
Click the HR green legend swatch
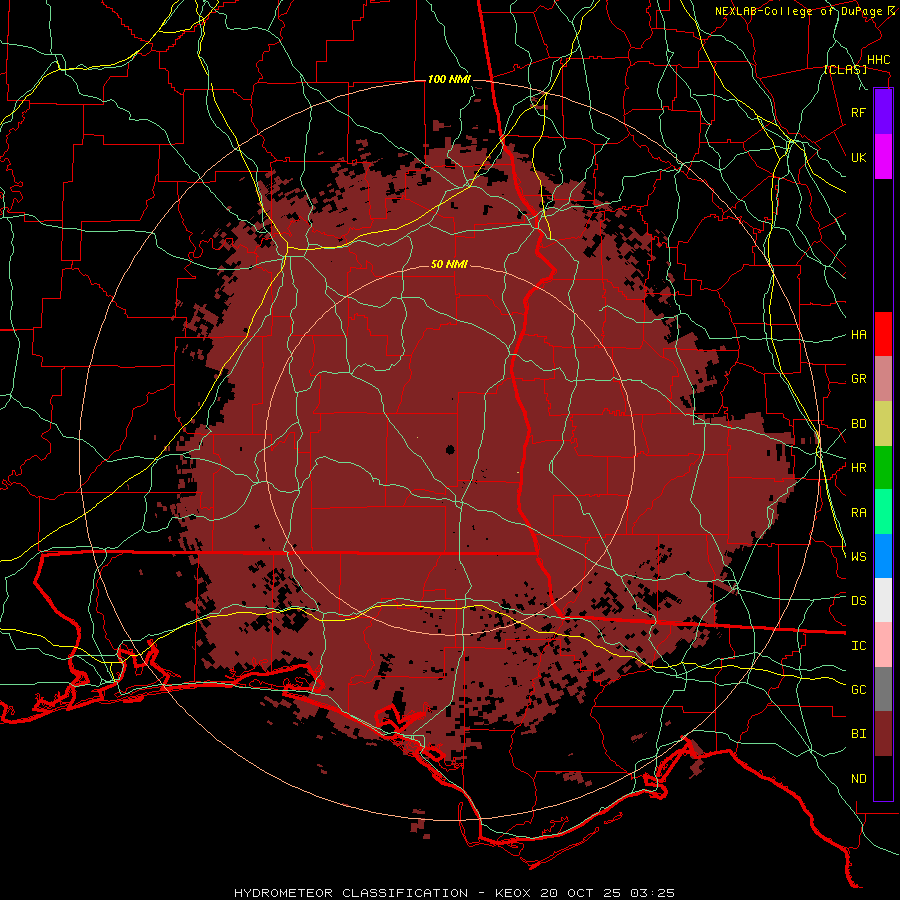pos(883,468)
